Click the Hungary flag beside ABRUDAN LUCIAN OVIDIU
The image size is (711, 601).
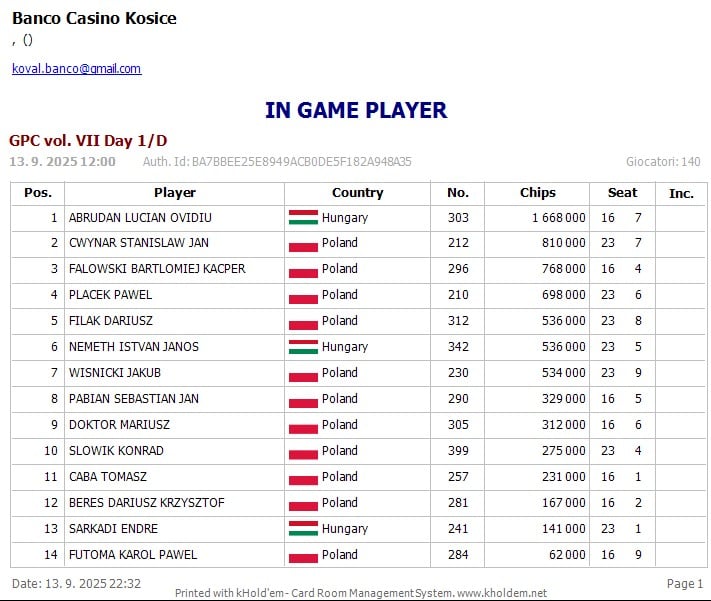(303, 217)
